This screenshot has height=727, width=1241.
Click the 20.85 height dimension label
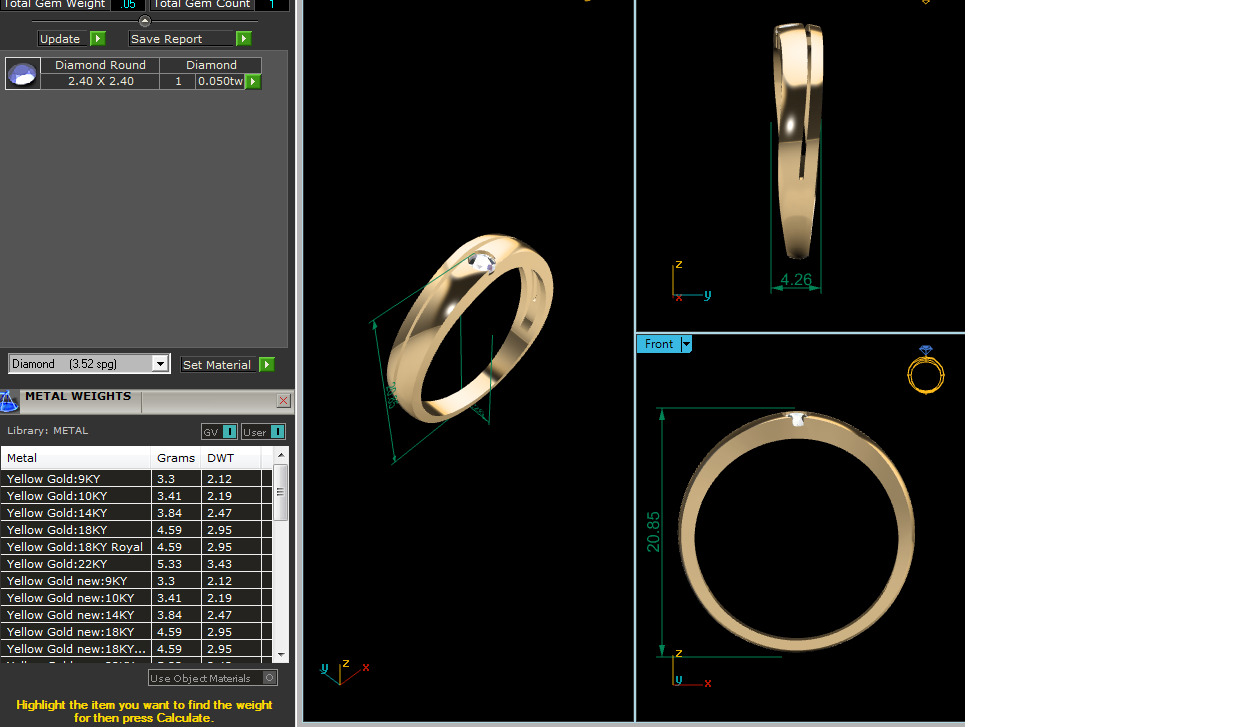coord(654,532)
